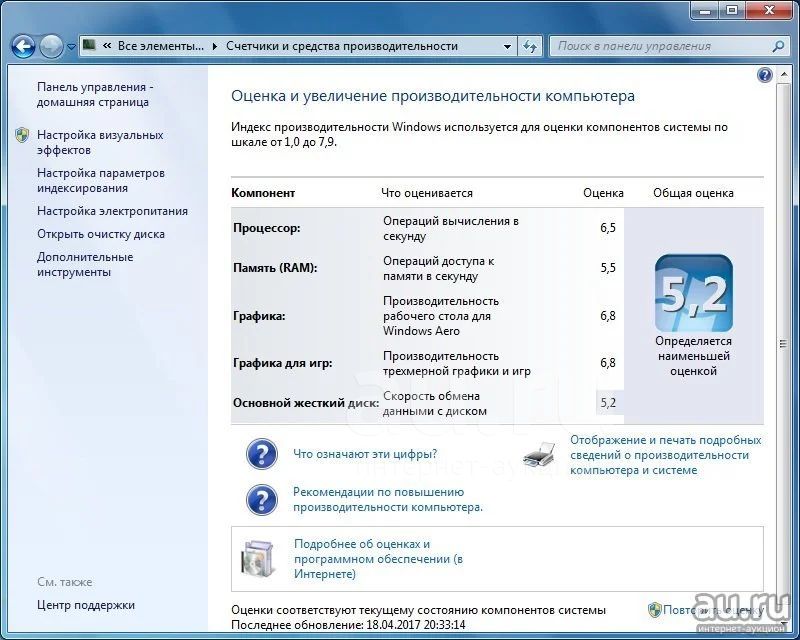Open 'Панель управления - домашняя страница'
This screenshot has width=800, height=640.
[95, 94]
